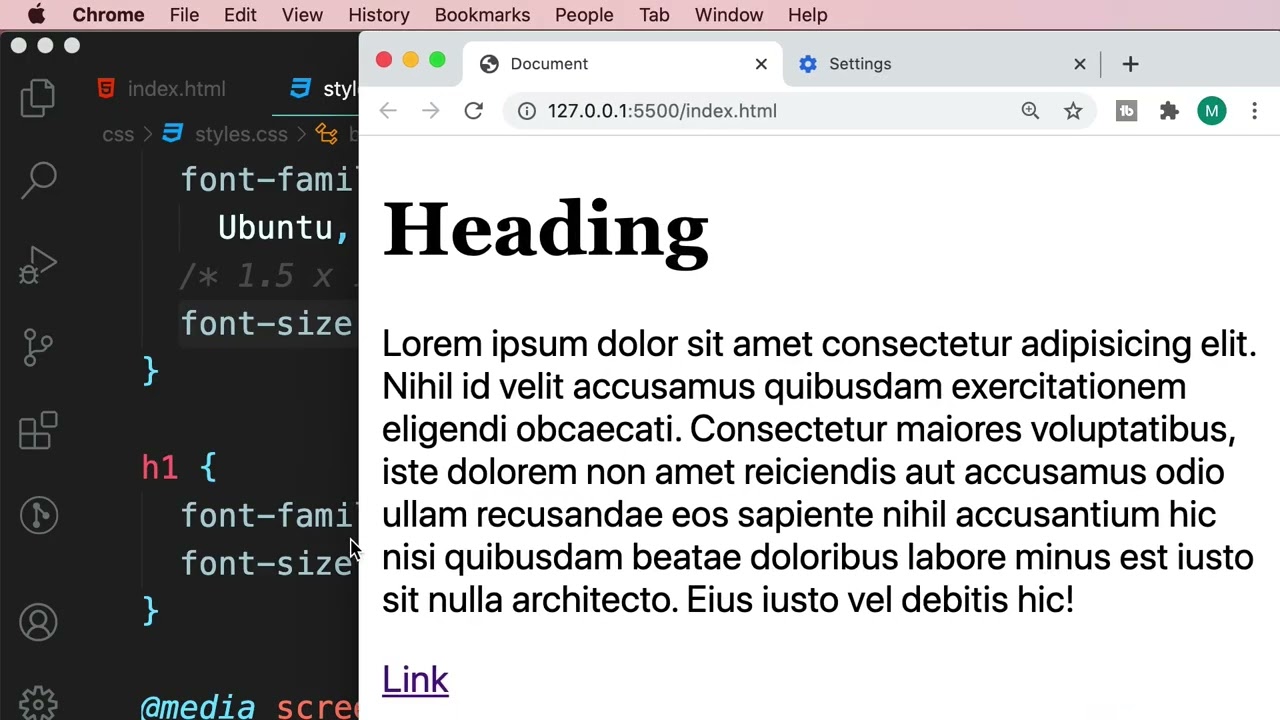Open the Manage gear in VS Code

click(38, 703)
